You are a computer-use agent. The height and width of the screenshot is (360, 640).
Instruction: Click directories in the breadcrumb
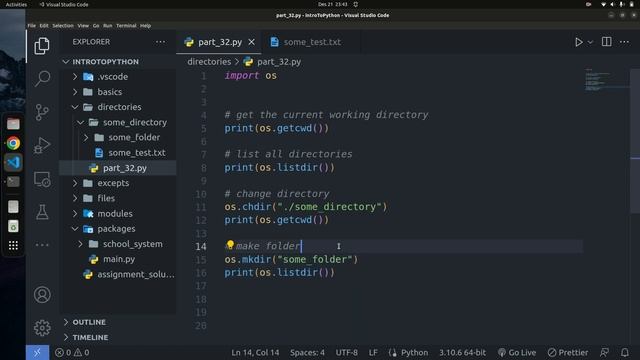[x=209, y=62]
